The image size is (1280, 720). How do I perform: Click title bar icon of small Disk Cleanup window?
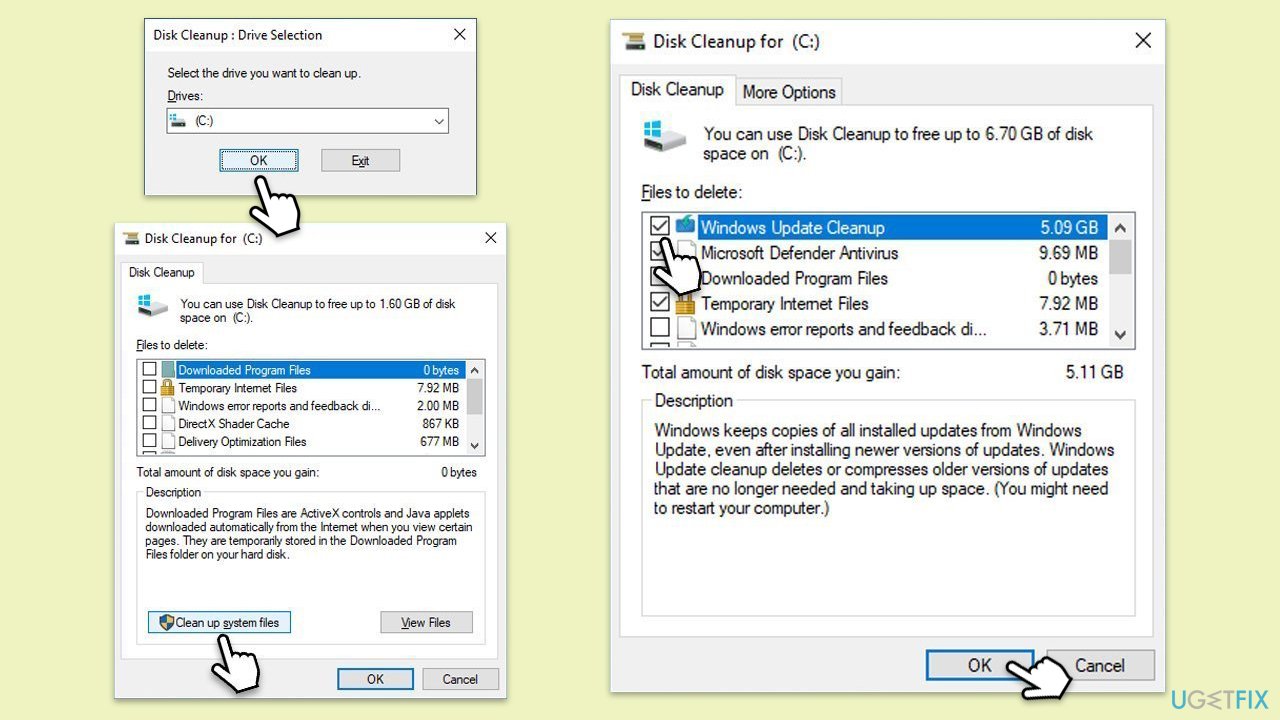click(x=131, y=238)
